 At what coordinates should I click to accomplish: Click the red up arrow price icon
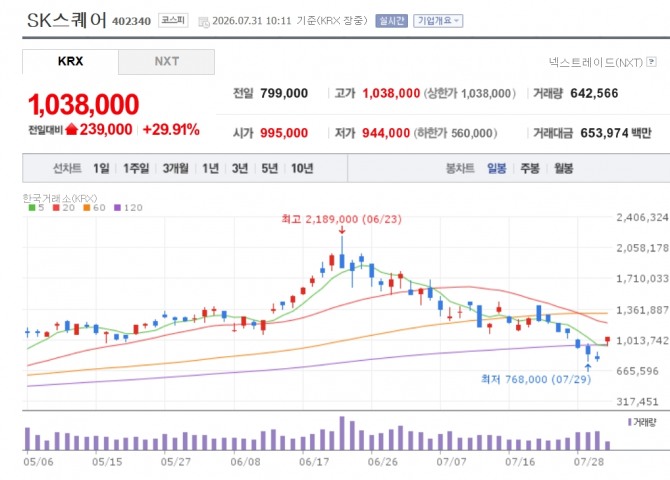point(71,129)
